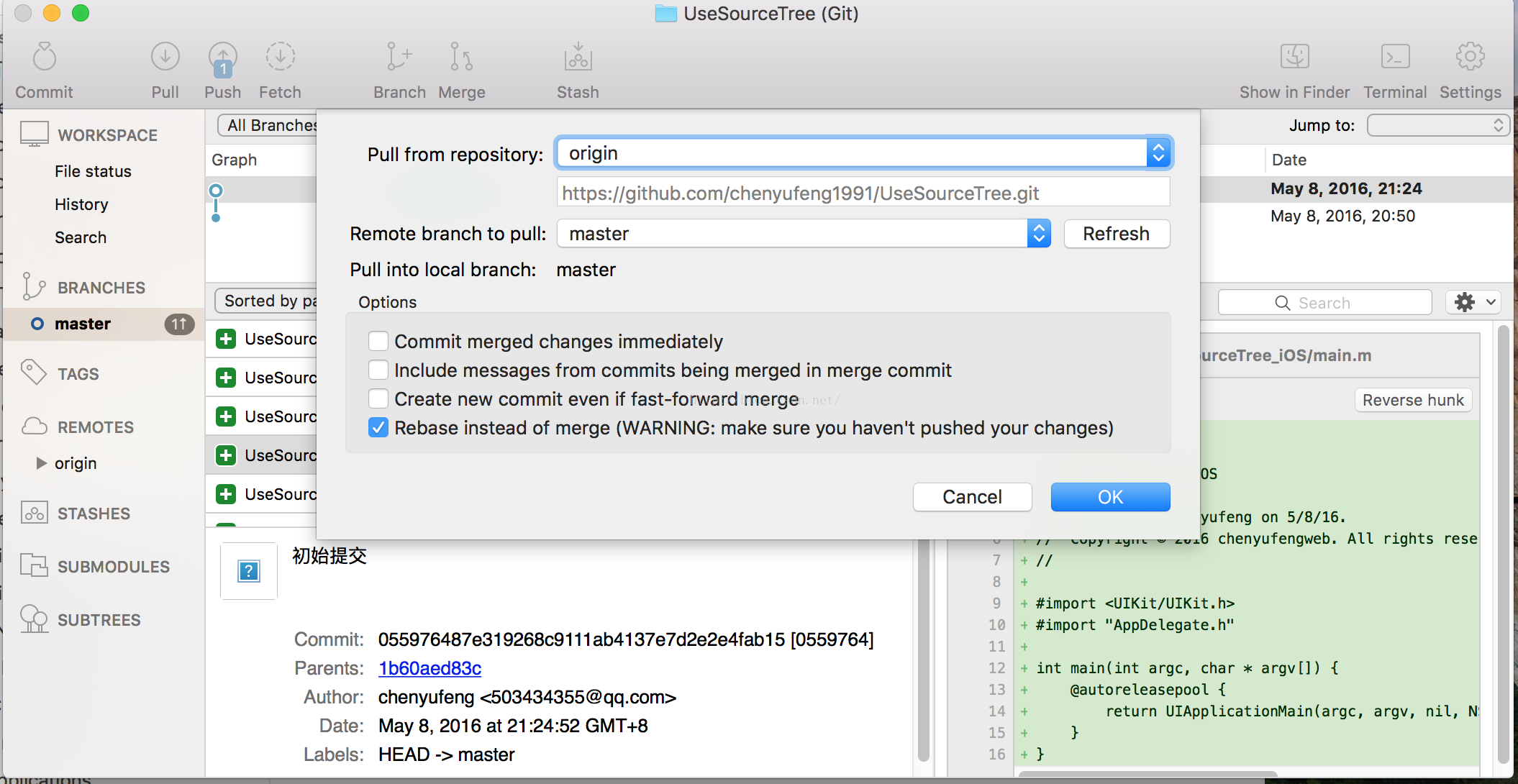Click the Push icon with badge
1518x784 pixels.
222,59
